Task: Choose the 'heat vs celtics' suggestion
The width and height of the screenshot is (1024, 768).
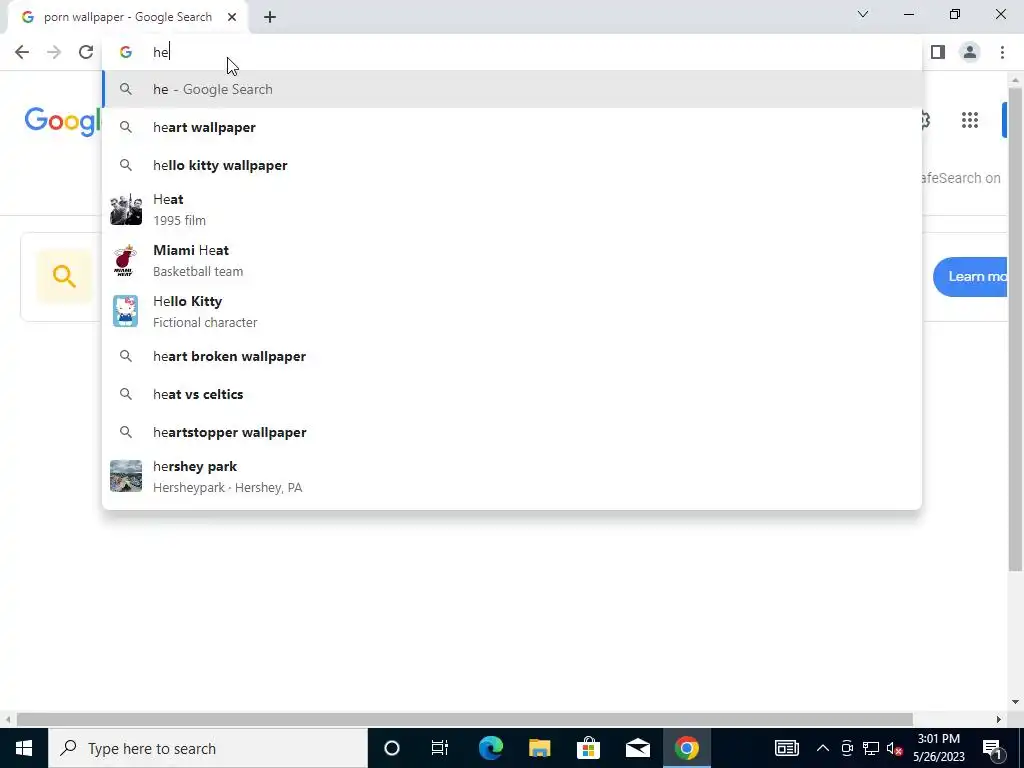Action: click(x=512, y=394)
